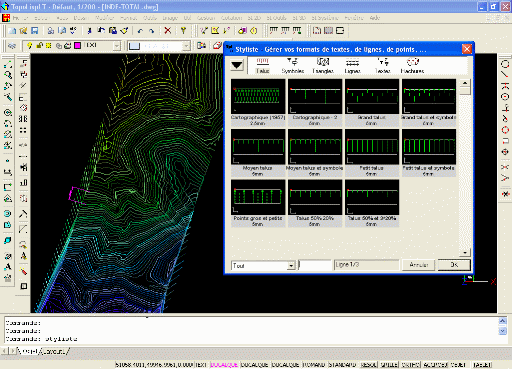Toggle ACCROBJ object snap in status bar
Image resolution: width=512 pixels, height=369 pixels.
point(435,365)
